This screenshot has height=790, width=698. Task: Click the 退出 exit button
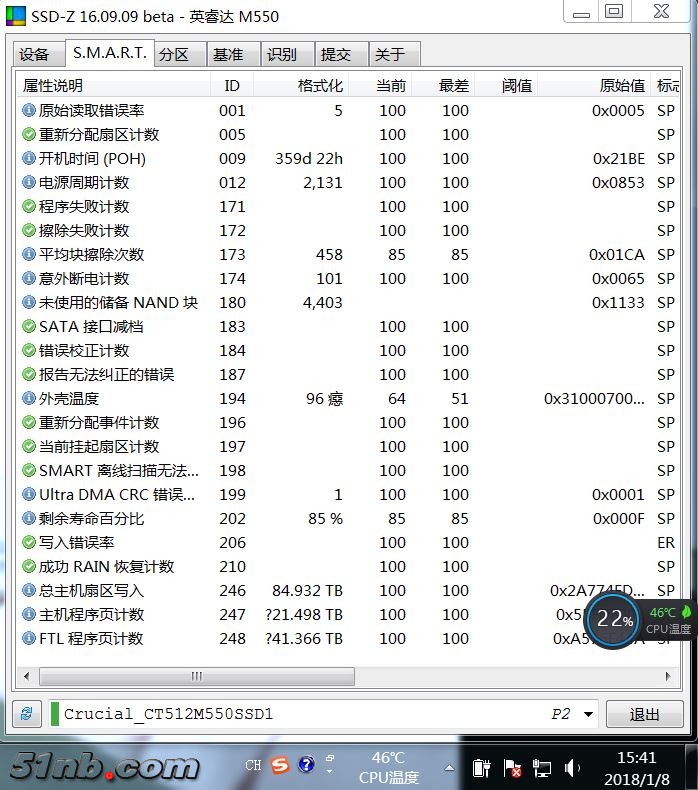point(644,714)
